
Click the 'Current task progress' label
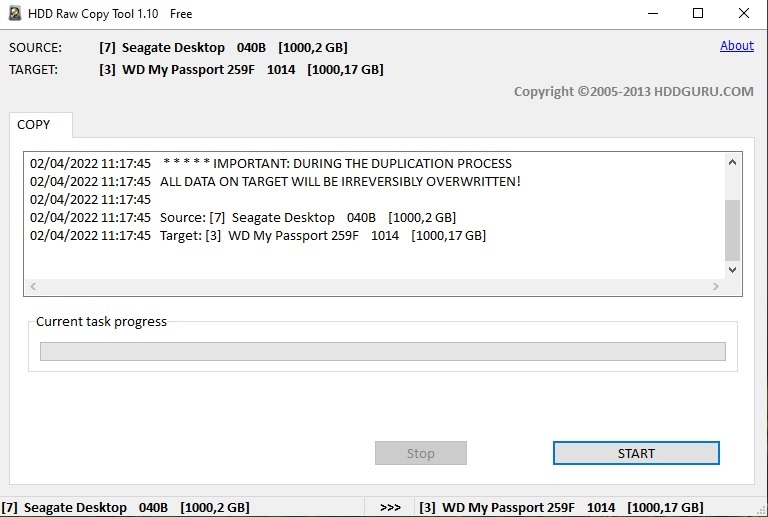101,322
